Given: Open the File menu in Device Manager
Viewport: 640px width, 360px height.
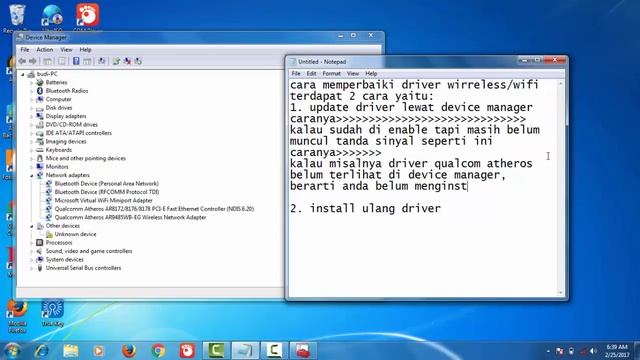Looking at the screenshot, I should 25,49.
